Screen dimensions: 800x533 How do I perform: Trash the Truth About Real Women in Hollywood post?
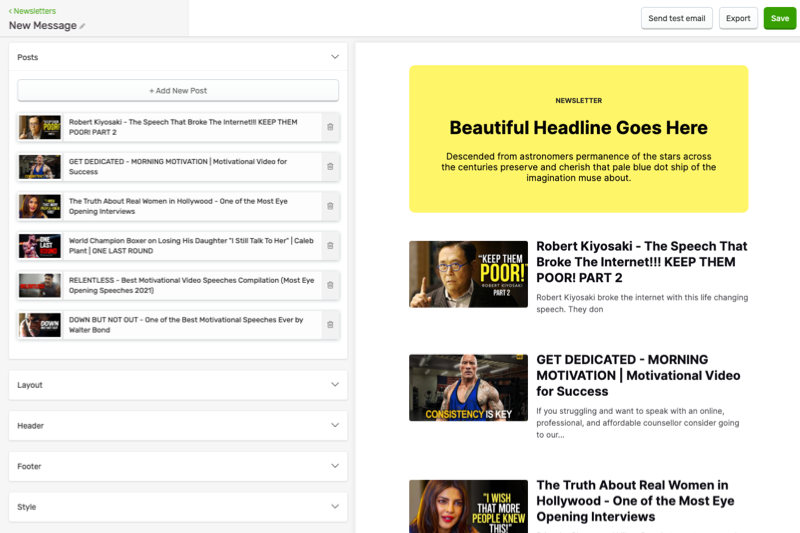pyautogui.click(x=330, y=206)
